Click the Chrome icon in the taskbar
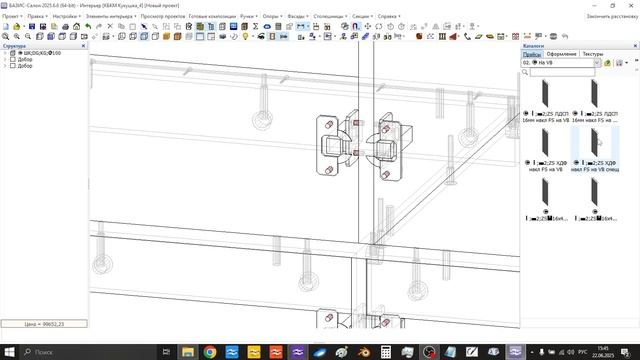This screenshot has height=360, width=640. coord(210,352)
